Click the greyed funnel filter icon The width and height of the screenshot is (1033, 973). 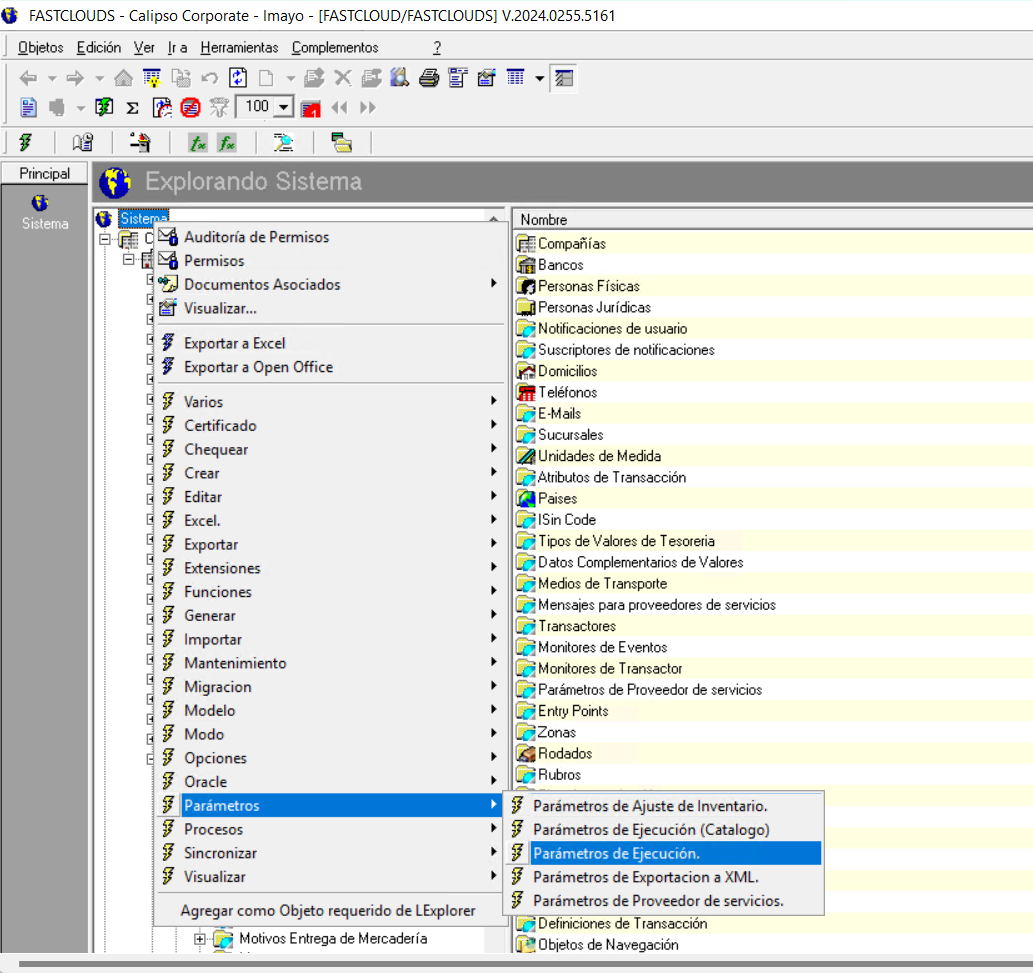pos(219,107)
